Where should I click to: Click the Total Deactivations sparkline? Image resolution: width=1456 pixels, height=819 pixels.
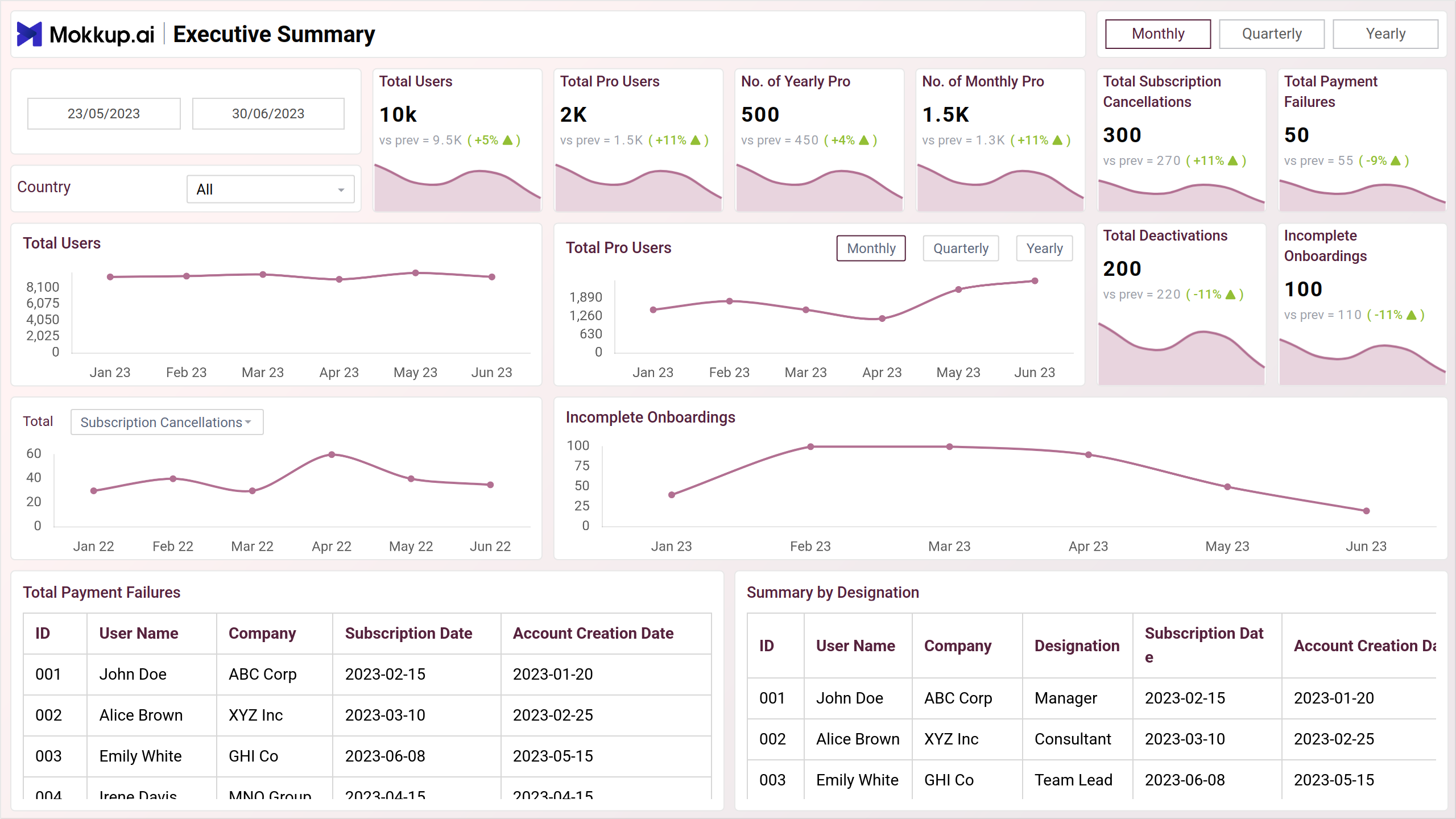[1181, 354]
